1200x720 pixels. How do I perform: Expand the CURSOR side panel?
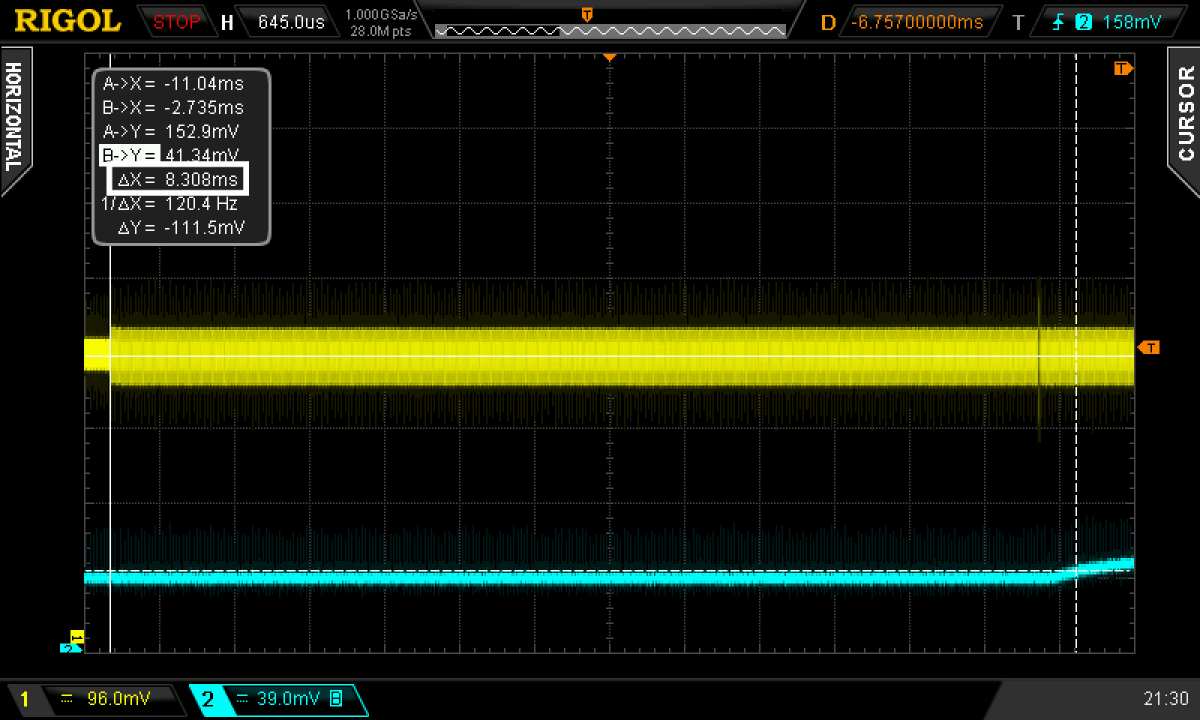coord(1185,113)
